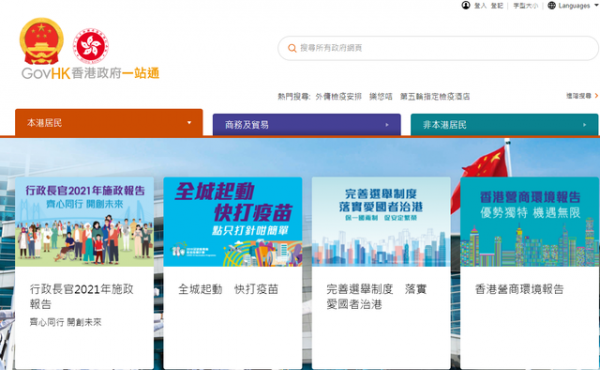Screen dimensions: 600x370
Task: Click the 登記 register link
Action: [x=497, y=6]
